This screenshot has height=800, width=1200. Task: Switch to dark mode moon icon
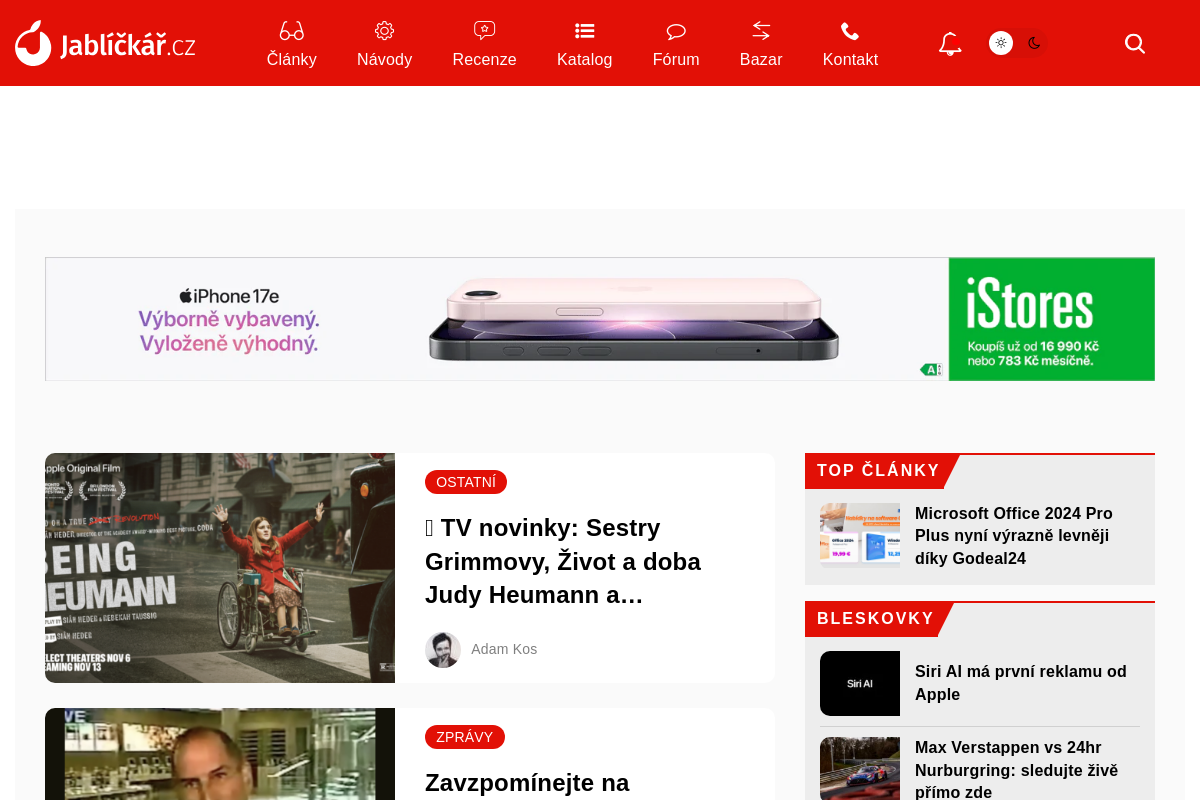pos(1034,43)
